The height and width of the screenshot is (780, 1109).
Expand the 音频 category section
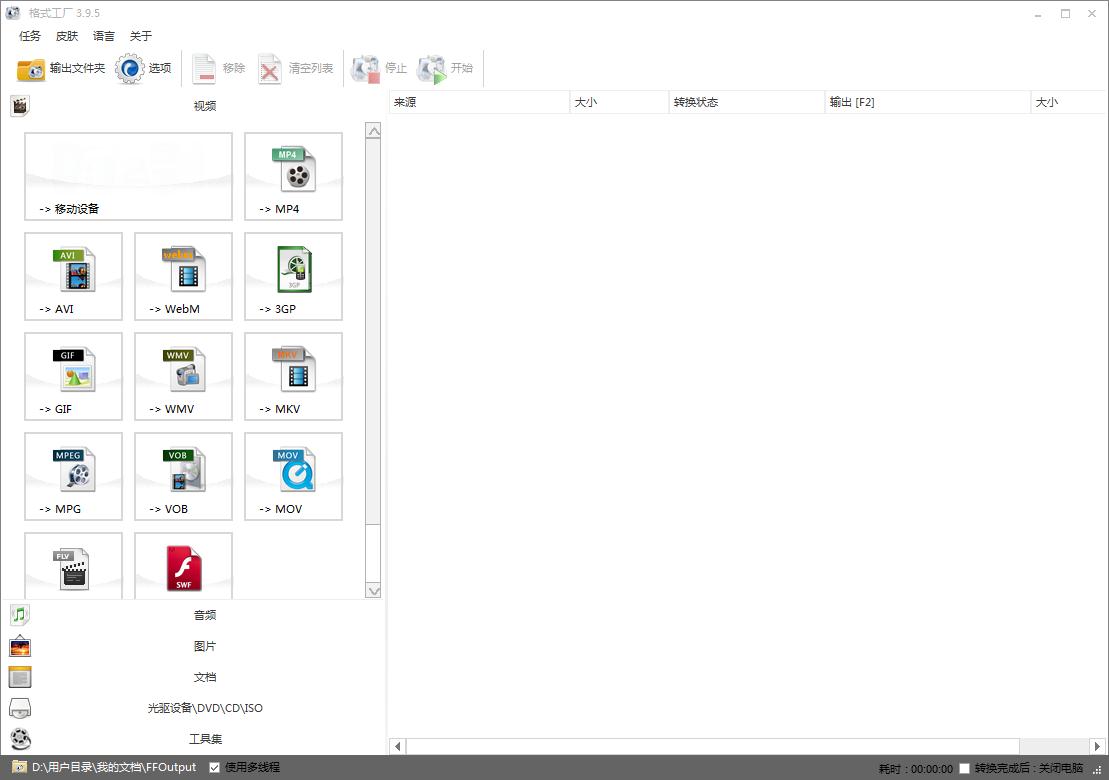click(204, 615)
